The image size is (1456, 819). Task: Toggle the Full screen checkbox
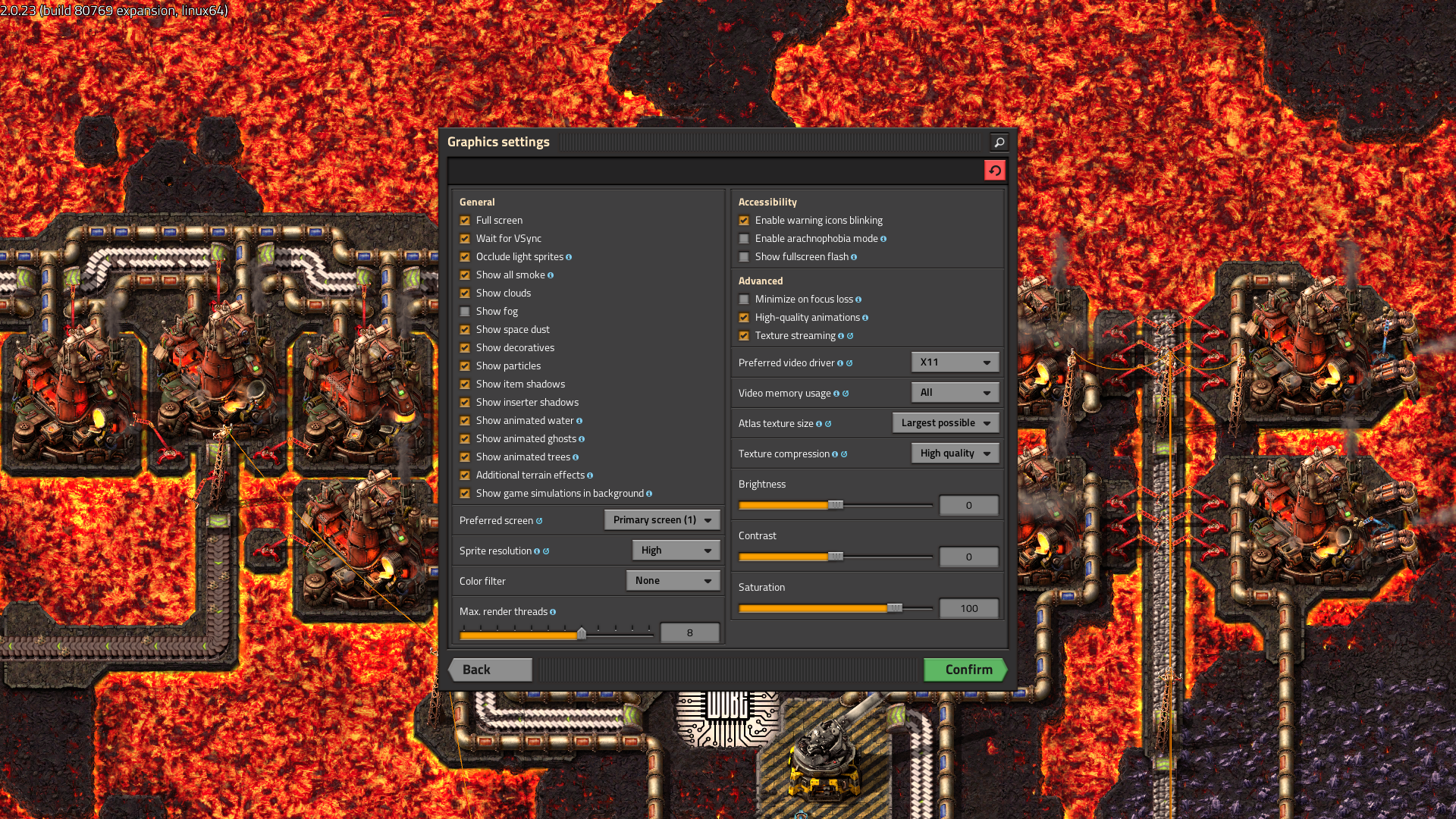click(465, 221)
